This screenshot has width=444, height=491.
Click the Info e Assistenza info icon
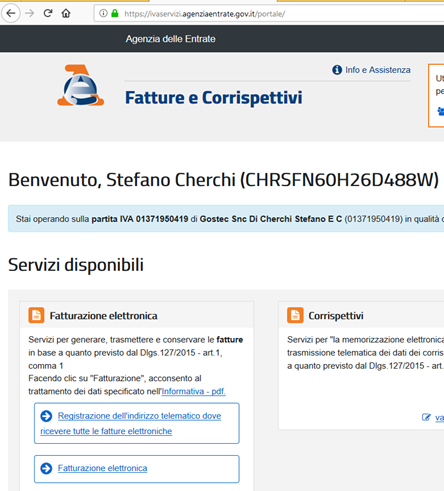(x=337, y=70)
